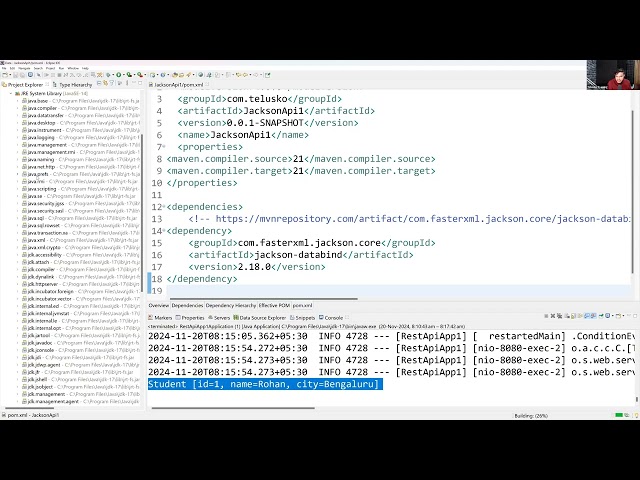Click the Coverage run toolbar icon
The width and height of the screenshot is (640, 480).
click(x=129, y=75)
